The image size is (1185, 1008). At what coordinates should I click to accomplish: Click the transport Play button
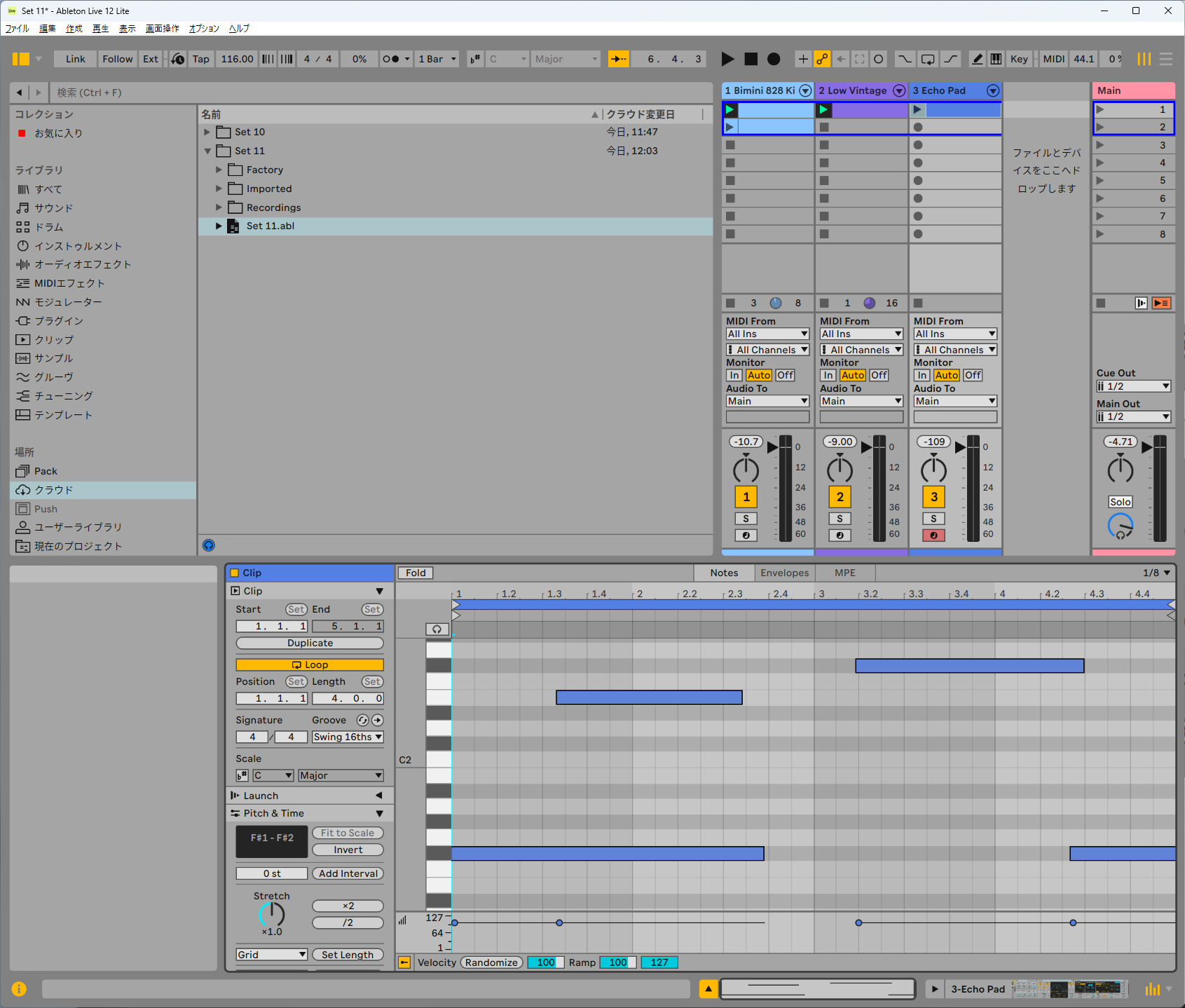point(728,59)
